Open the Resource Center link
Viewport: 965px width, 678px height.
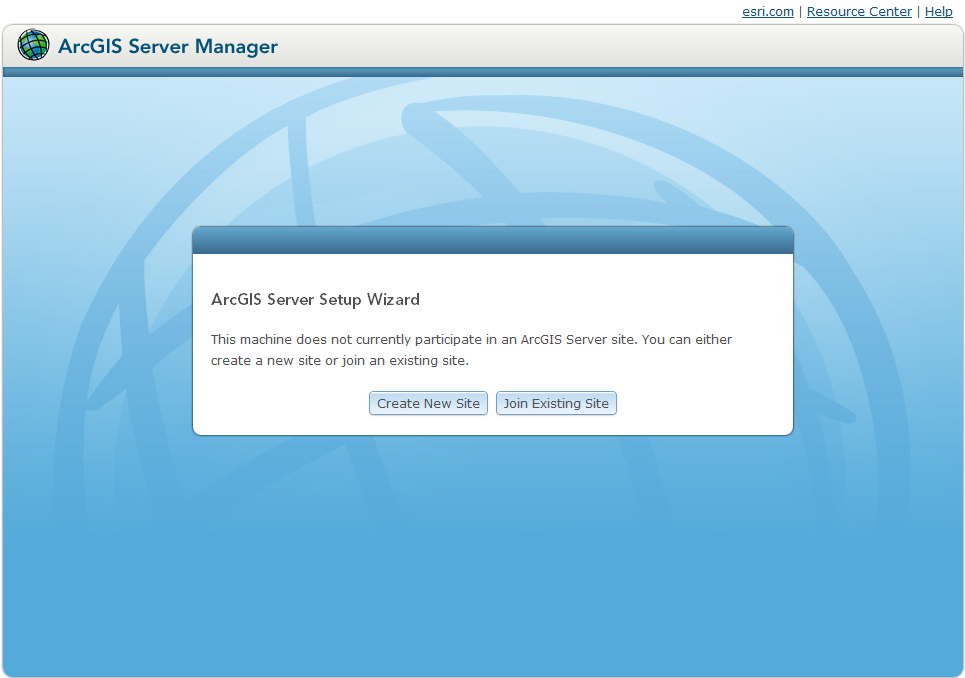[859, 12]
